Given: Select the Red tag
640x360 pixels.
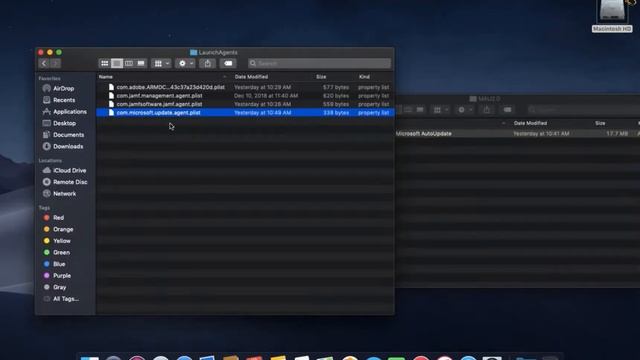Looking at the screenshot, I should point(58,218).
